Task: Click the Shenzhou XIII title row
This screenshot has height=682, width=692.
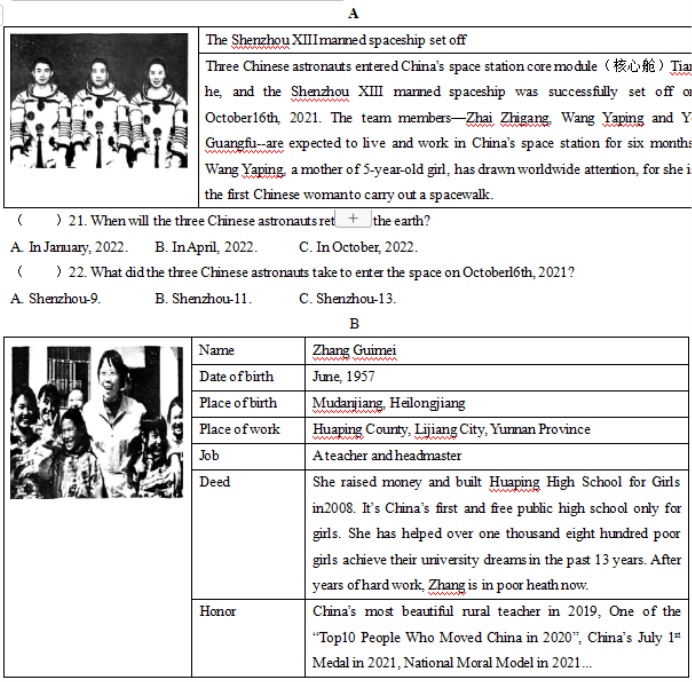Action: [x=336, y=40]
